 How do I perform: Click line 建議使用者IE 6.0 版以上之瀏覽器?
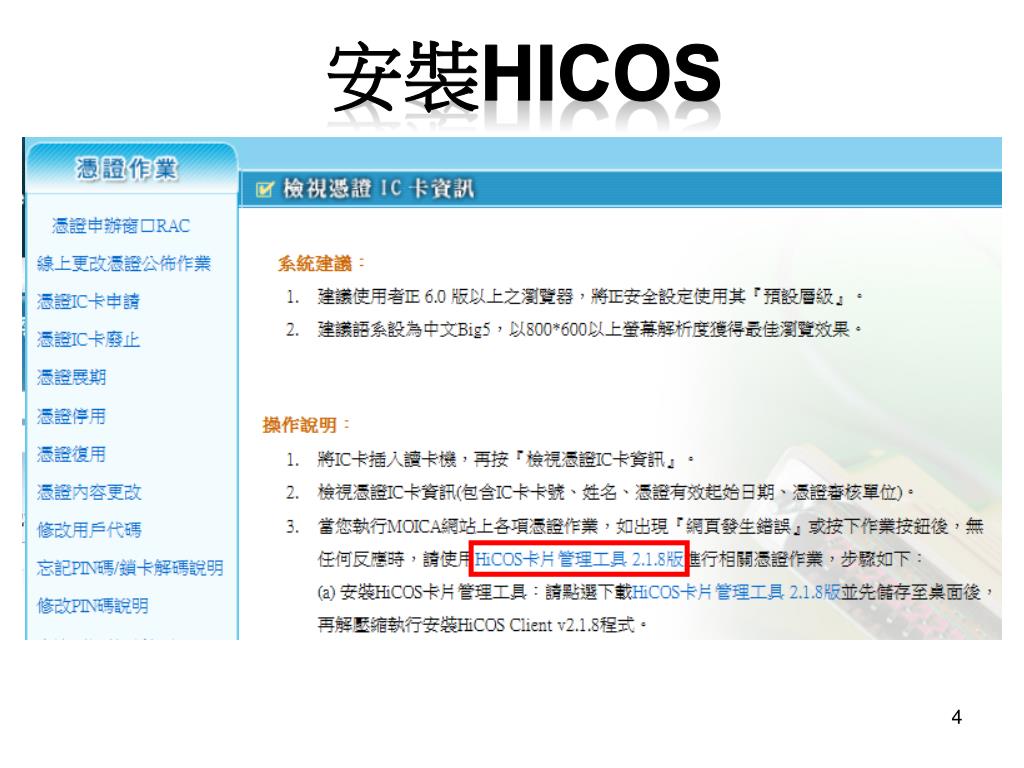click(590, 296)
